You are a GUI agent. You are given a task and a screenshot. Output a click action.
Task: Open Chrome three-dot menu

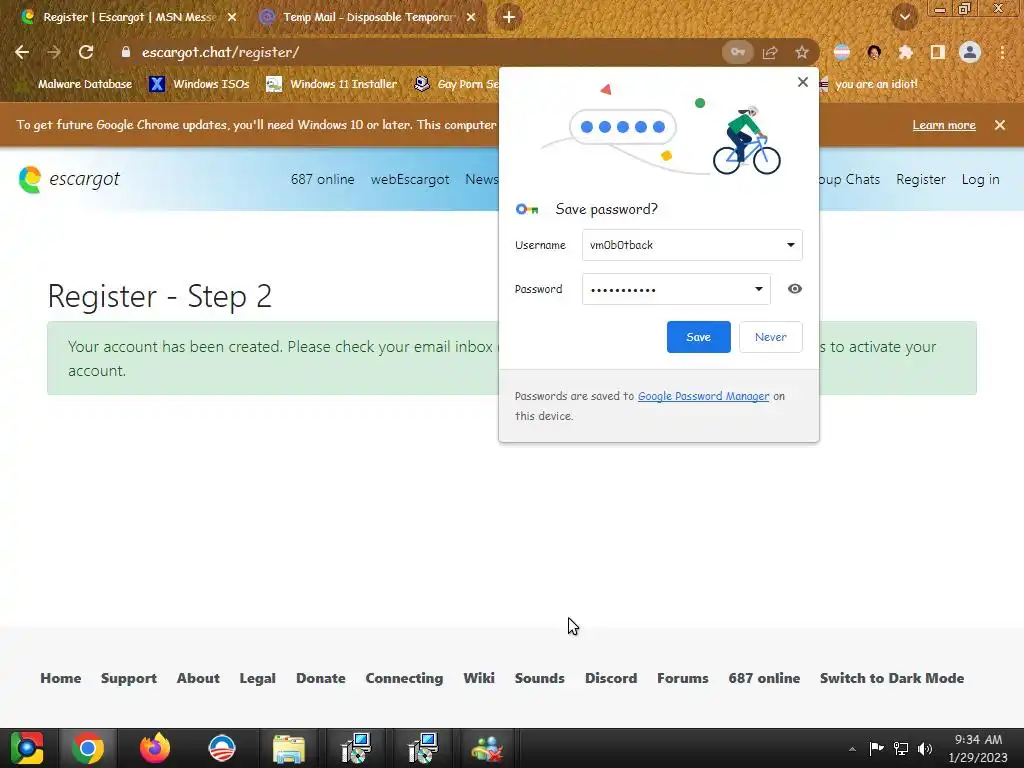tap(1002, 52)
